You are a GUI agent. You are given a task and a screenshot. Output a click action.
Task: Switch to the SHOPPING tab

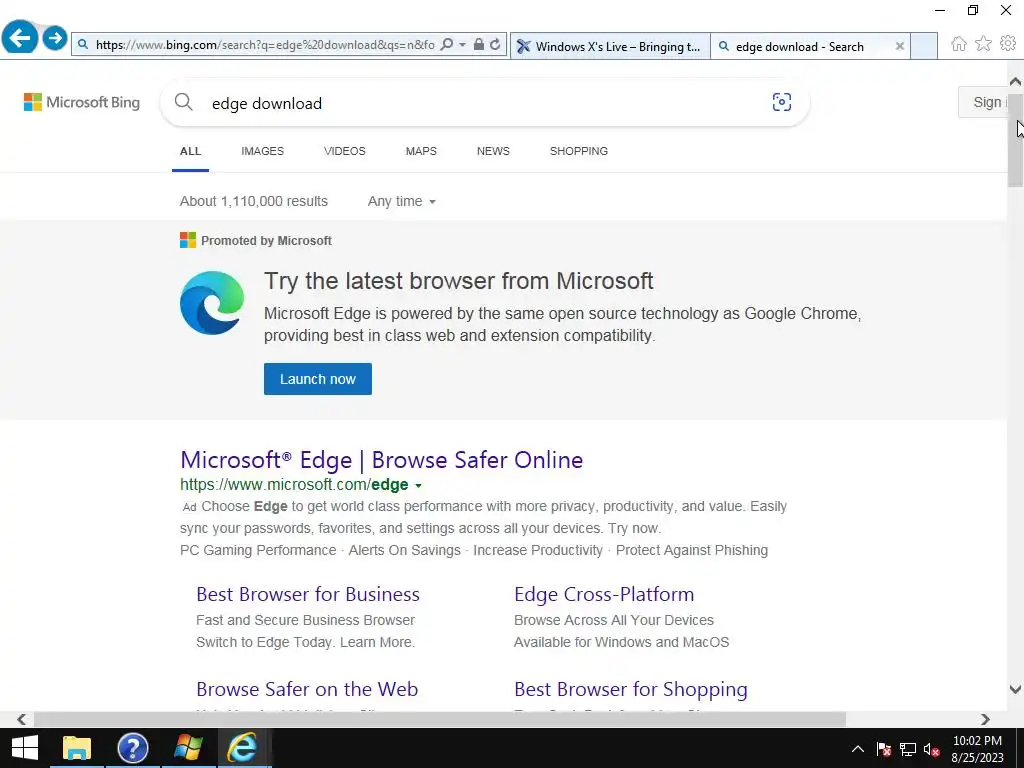[x=579, y=151]
